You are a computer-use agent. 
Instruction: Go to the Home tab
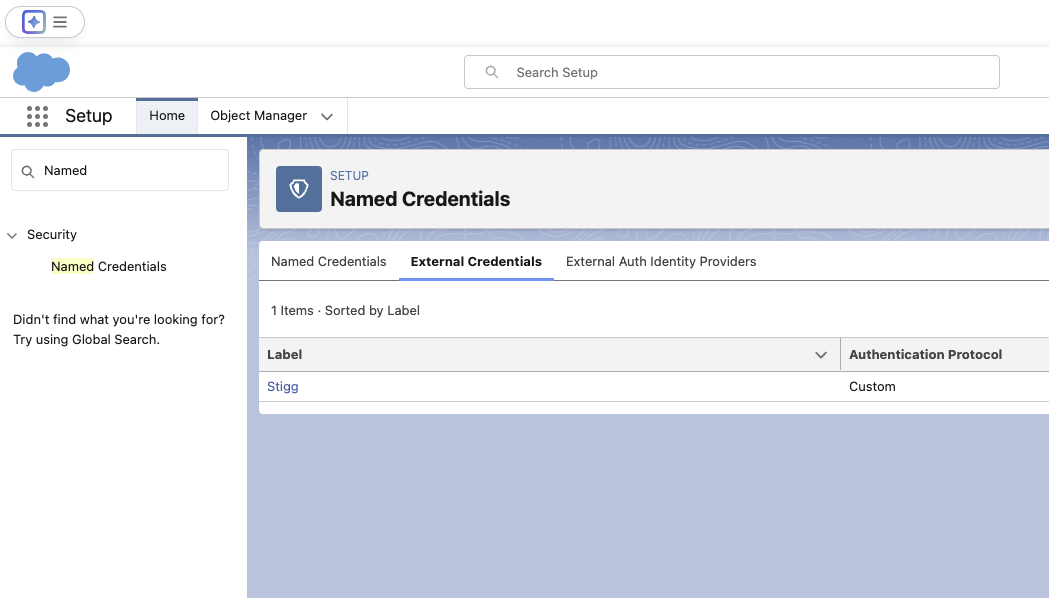pyautogui.click(x=167, y=116)
